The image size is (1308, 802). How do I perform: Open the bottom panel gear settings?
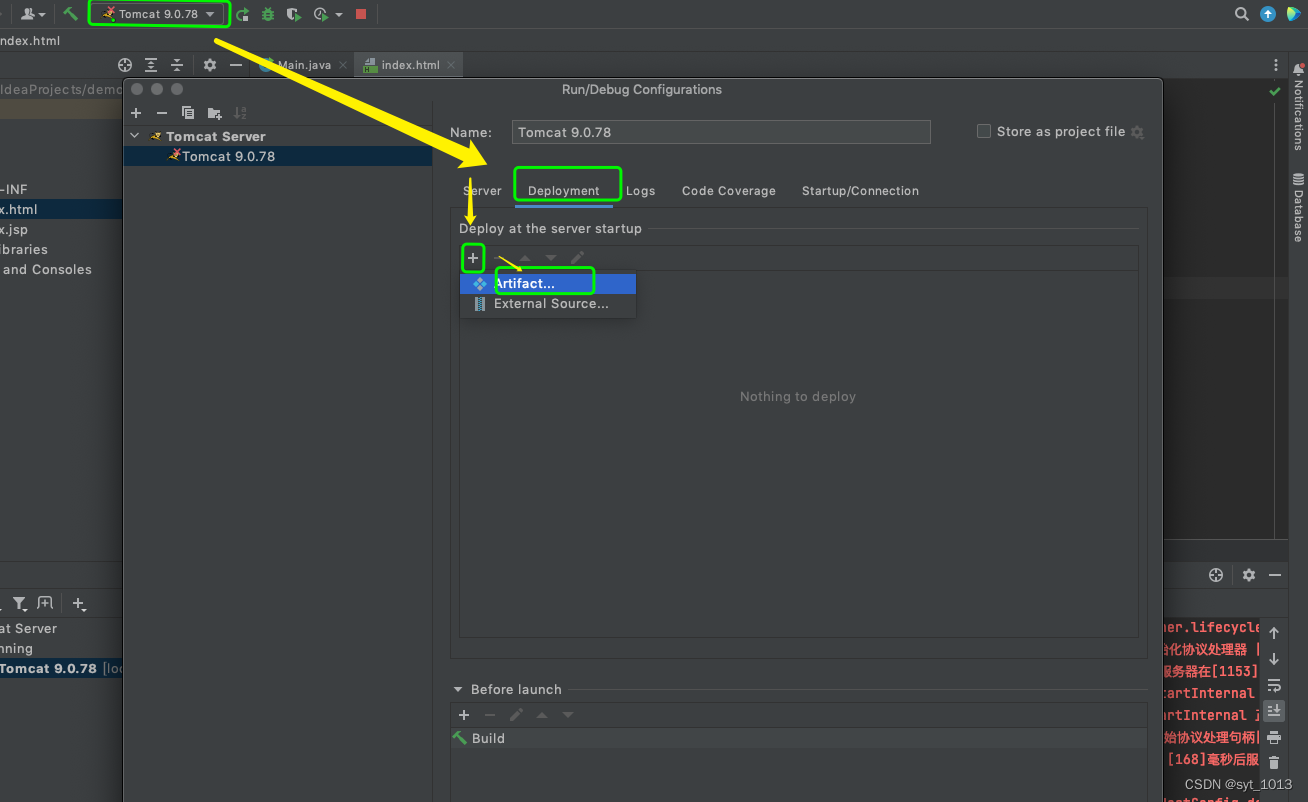(1249, 575)
